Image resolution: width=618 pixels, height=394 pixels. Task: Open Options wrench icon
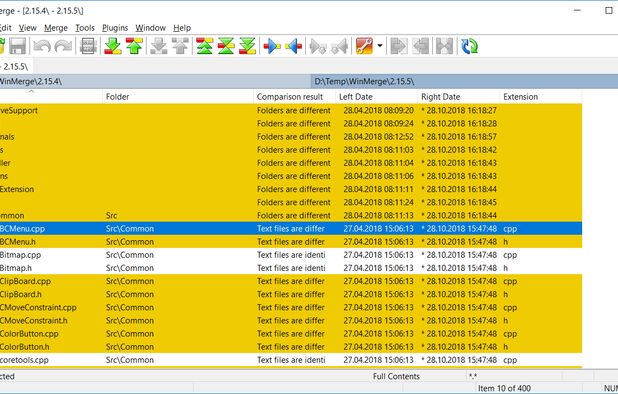364,46
